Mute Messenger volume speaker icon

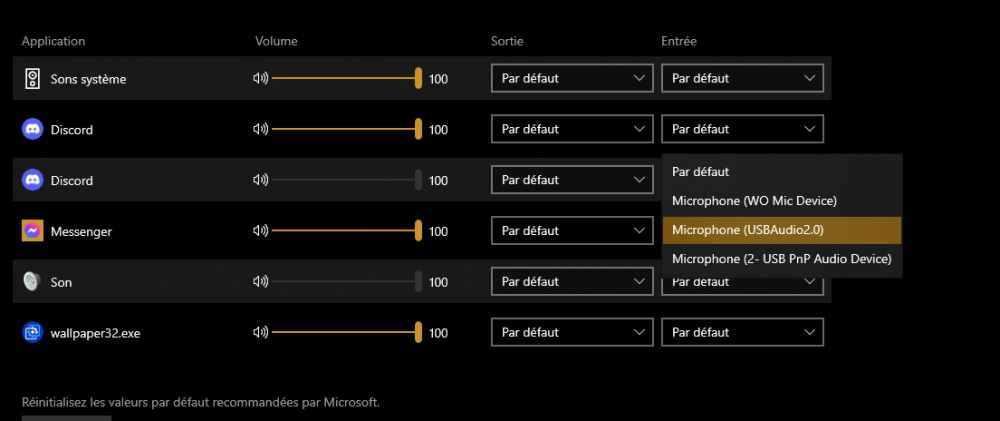coord(261,231)
